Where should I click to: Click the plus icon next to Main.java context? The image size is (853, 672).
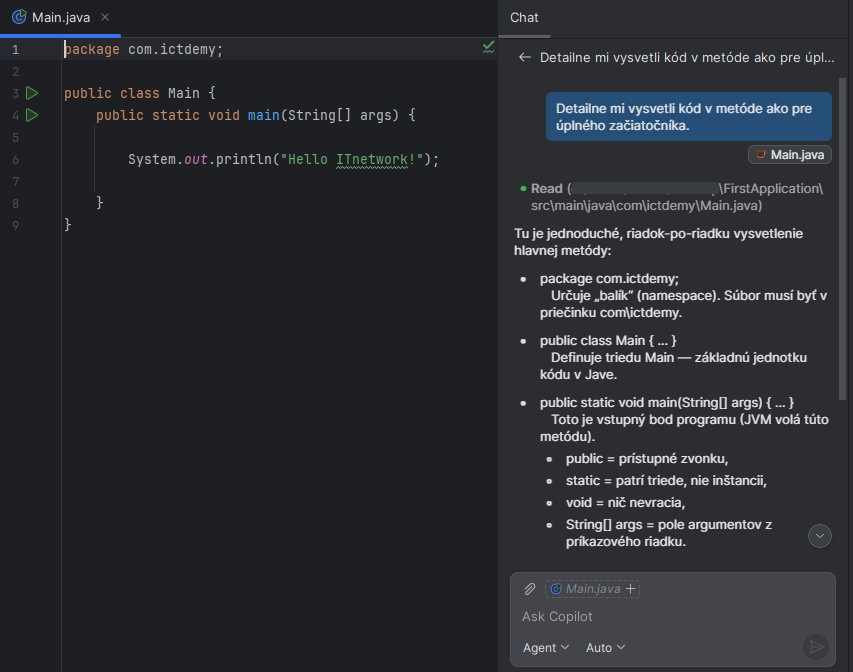click(631, 589)
